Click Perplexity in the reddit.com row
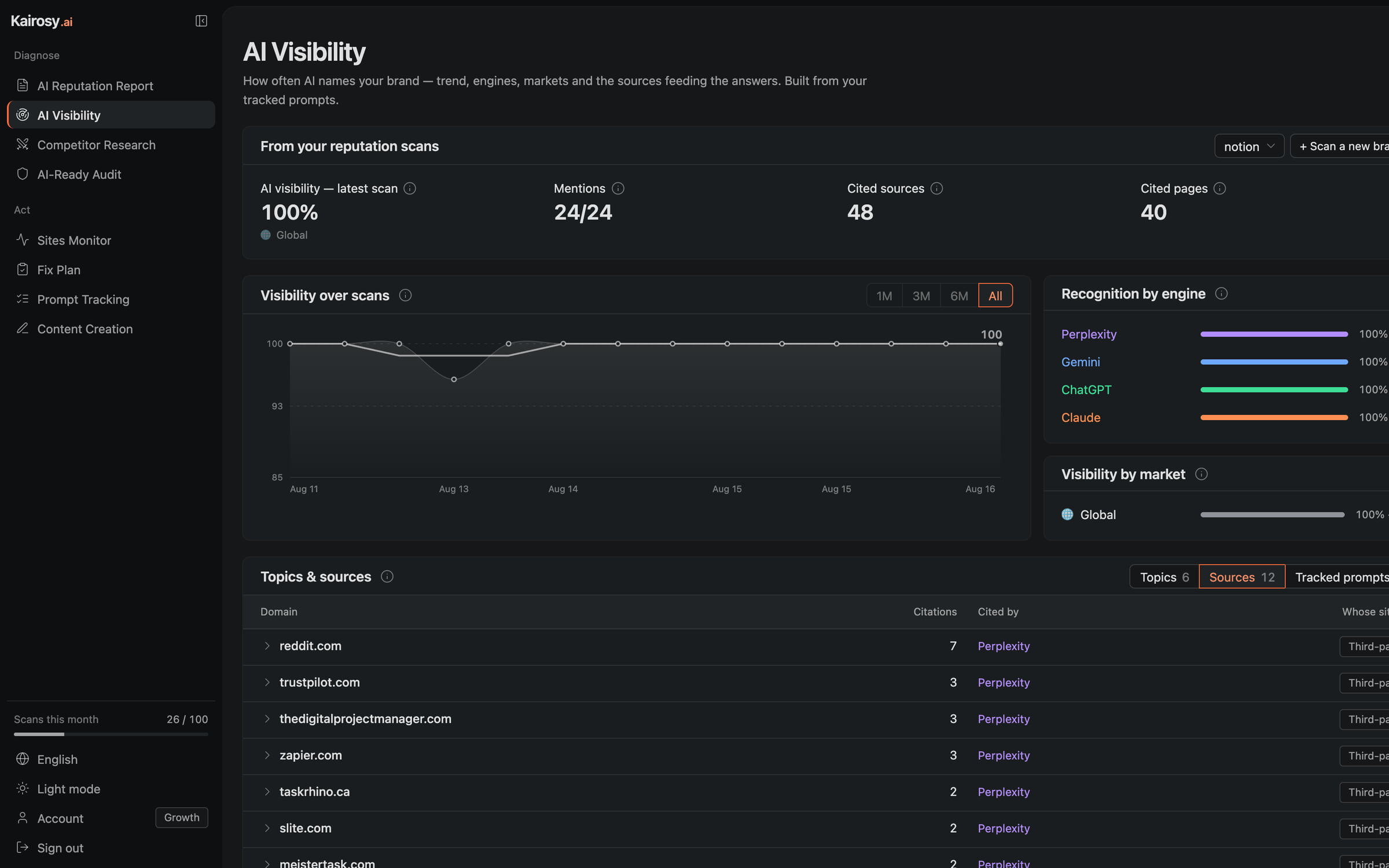Viewport: 1389px width, 868px height. (1004, 646)
